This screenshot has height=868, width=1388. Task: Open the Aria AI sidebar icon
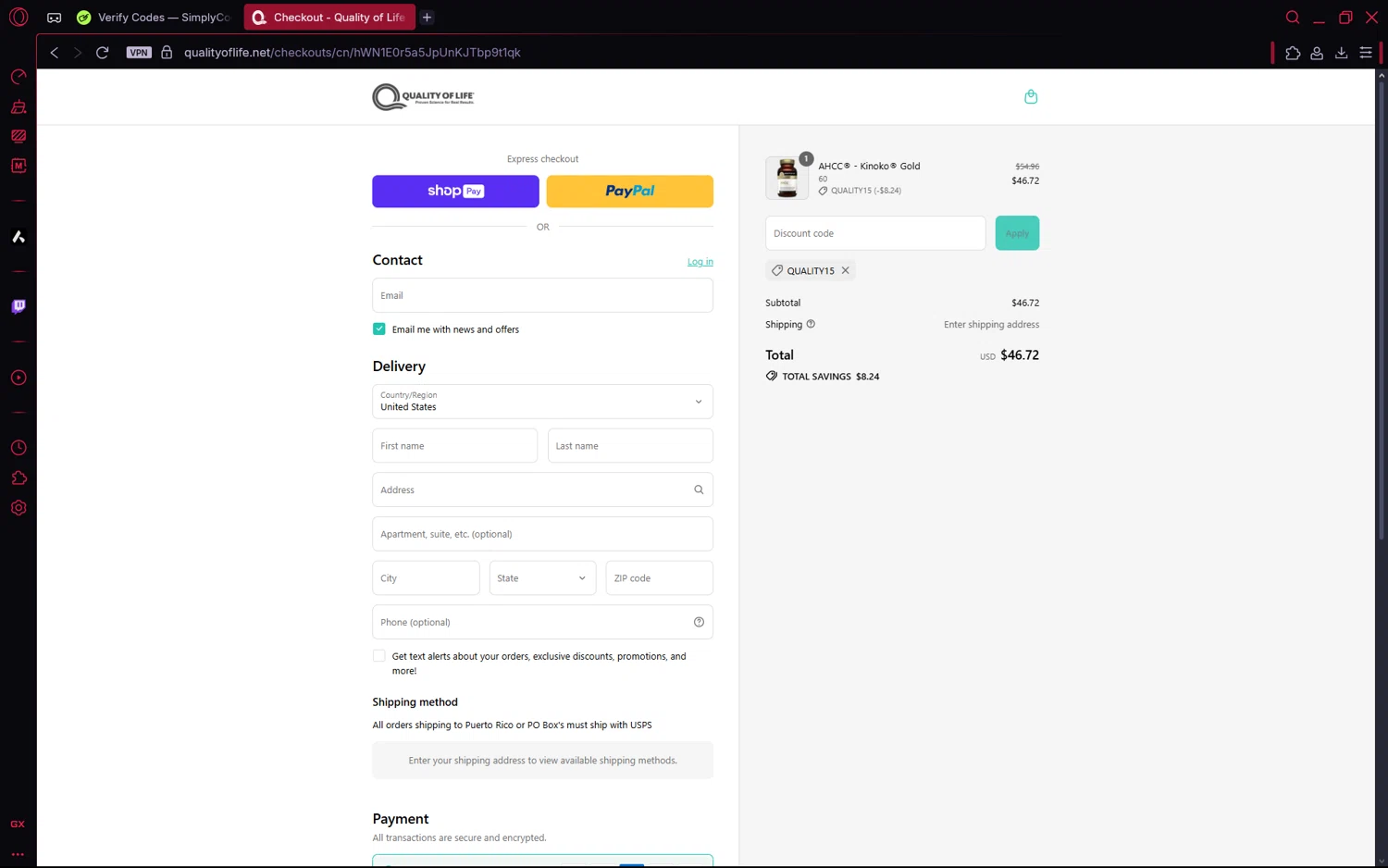(19, 237)
